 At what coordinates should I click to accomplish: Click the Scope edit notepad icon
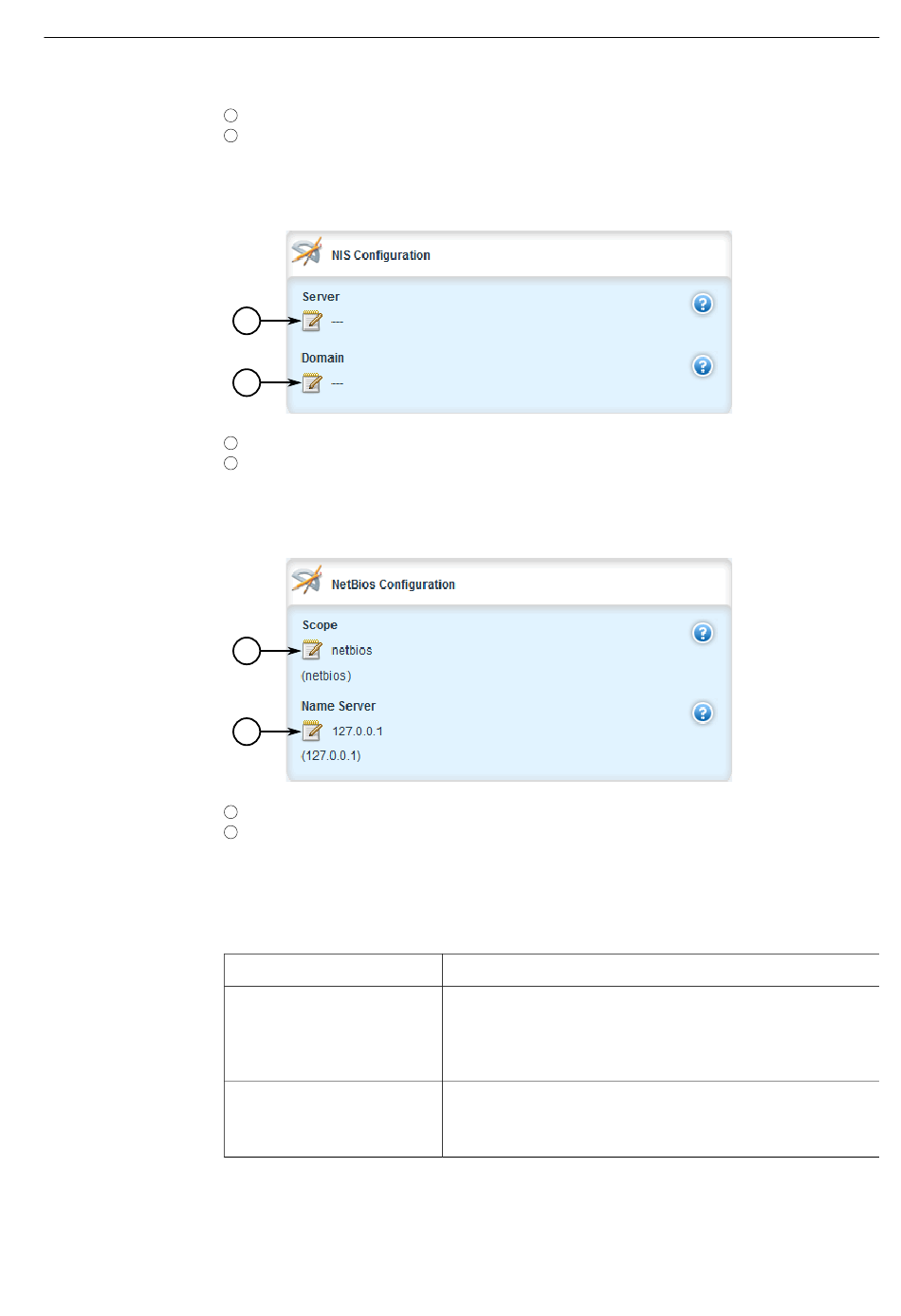click(312, 650)
